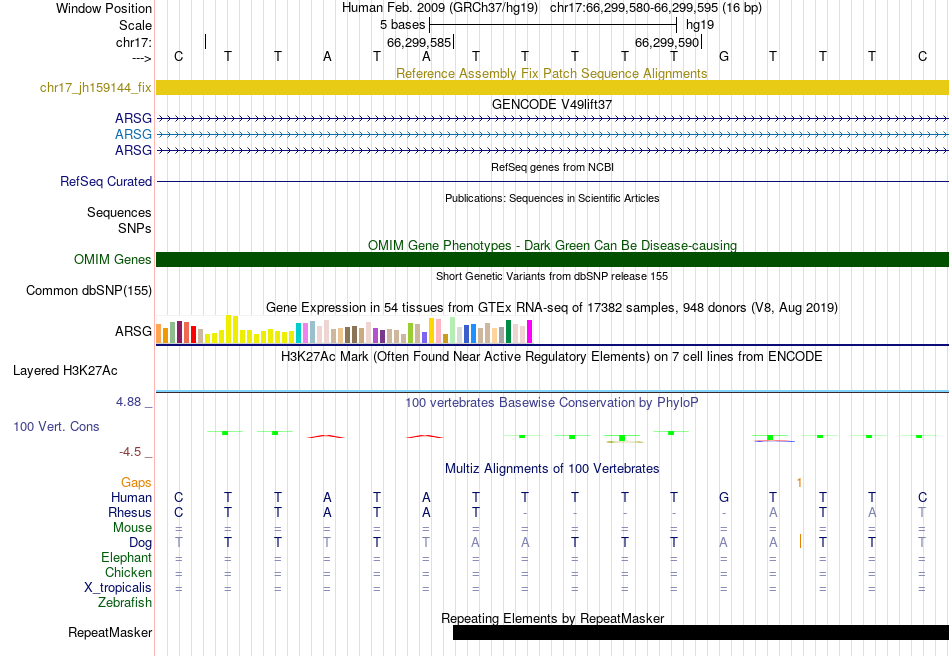The width and height of the screenshot is (950, 656).
Task: Click the RefSeq genes from NCBI title
Action: [552, 167]
